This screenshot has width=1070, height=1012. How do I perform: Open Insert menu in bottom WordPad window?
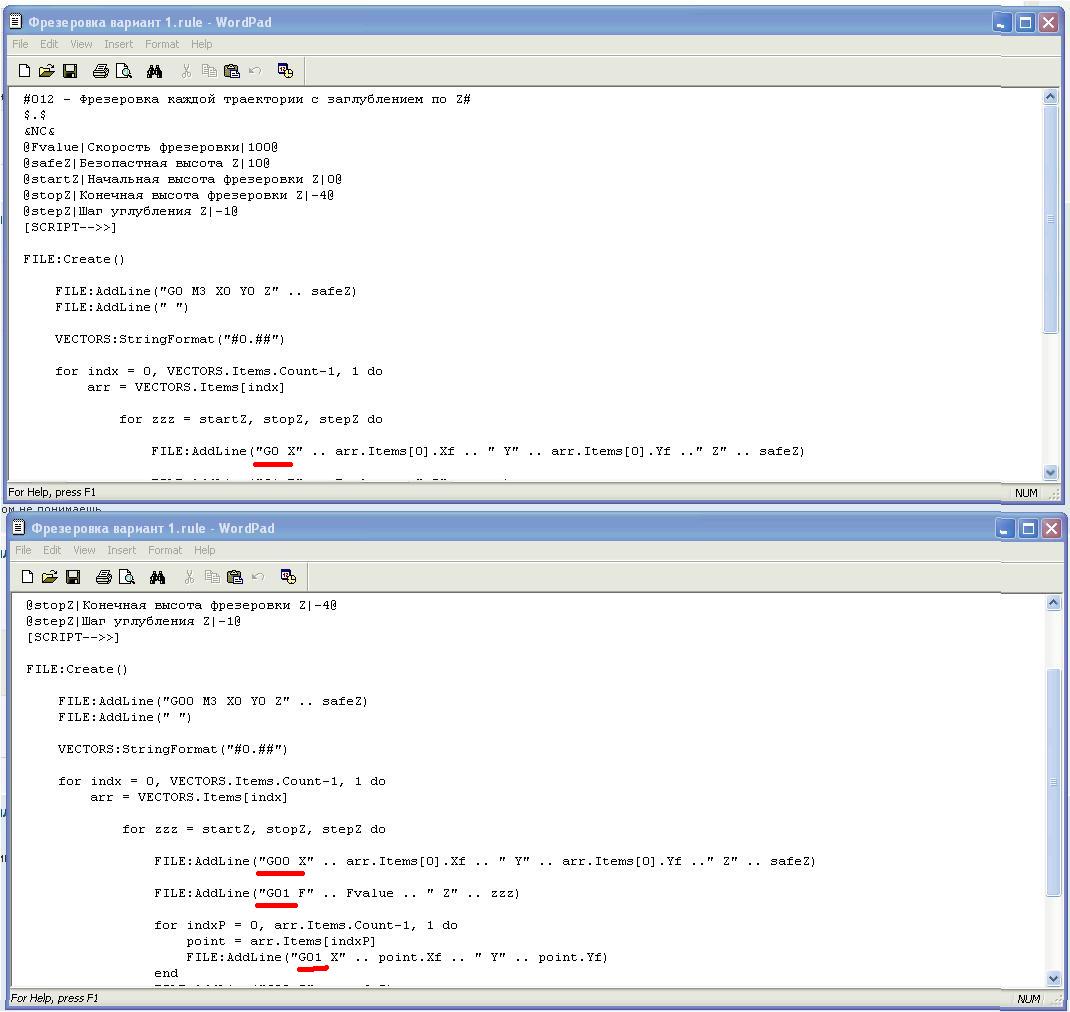click(121, 550)
